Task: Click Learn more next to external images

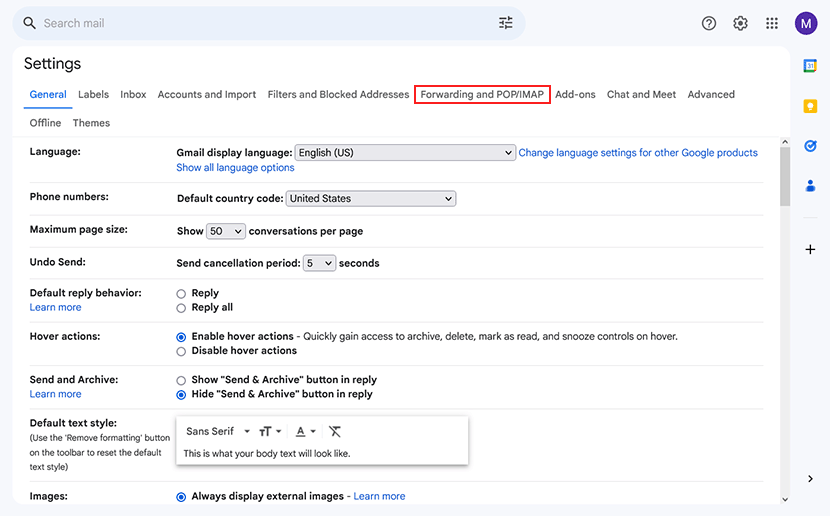Action: coord(379,496)
